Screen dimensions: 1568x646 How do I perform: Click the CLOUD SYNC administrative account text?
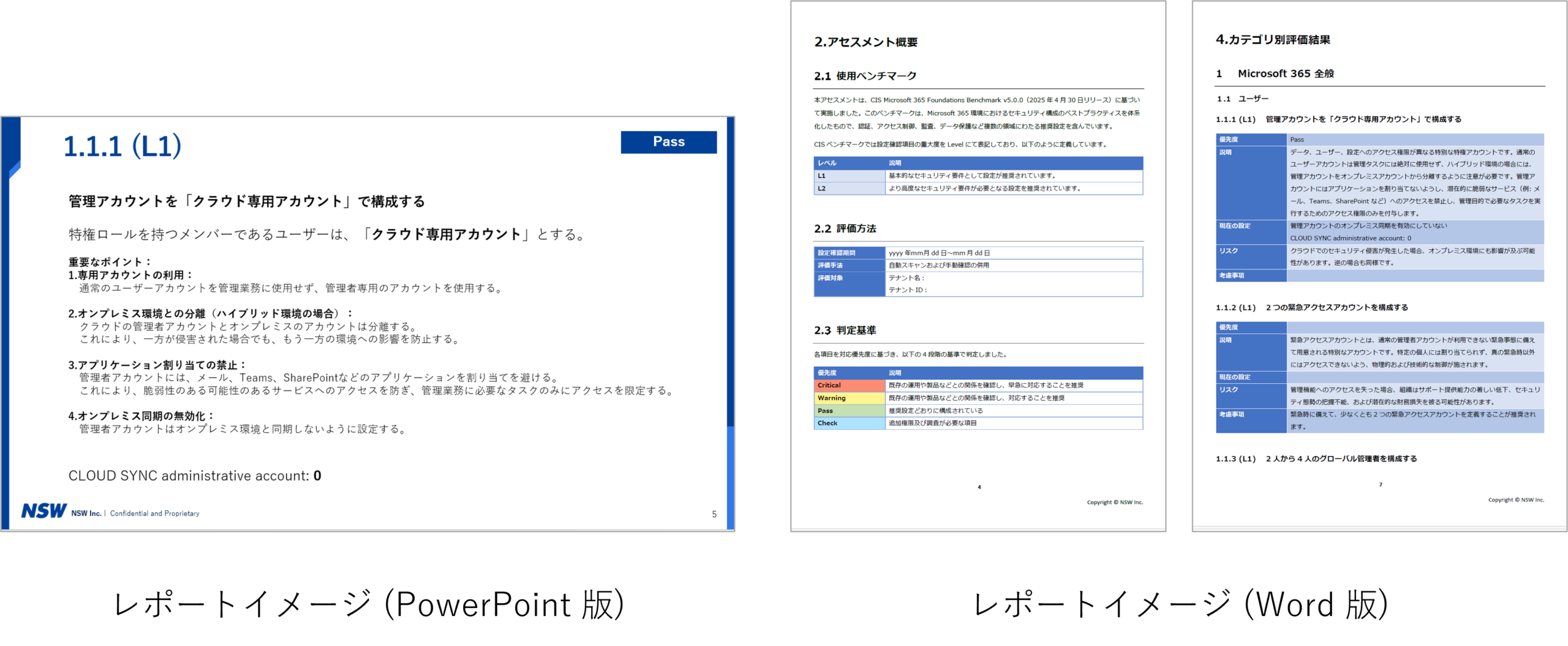click(194, 476)
